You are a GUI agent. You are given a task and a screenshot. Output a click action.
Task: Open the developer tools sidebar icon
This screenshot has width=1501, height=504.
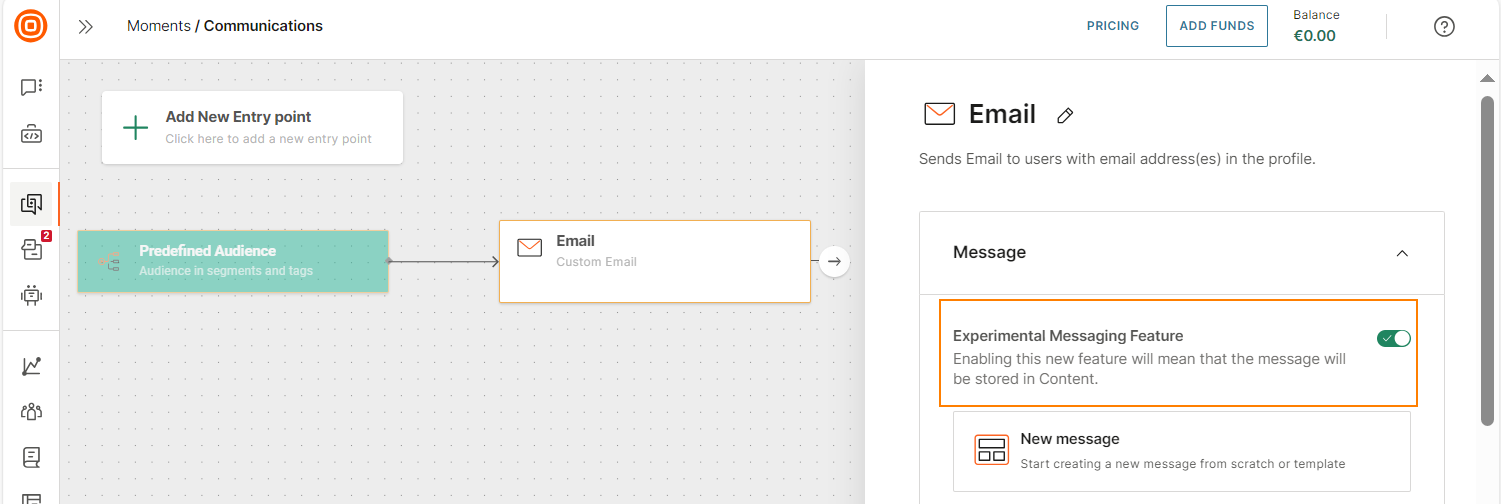(31, 134)
